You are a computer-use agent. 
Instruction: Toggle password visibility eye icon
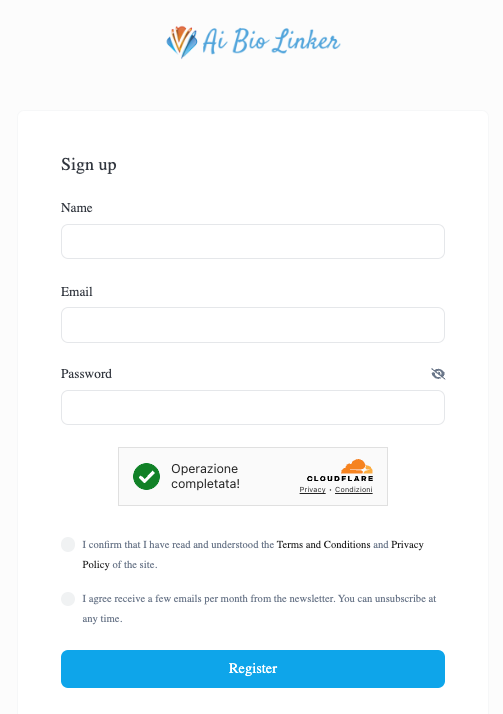pos(438,374)
